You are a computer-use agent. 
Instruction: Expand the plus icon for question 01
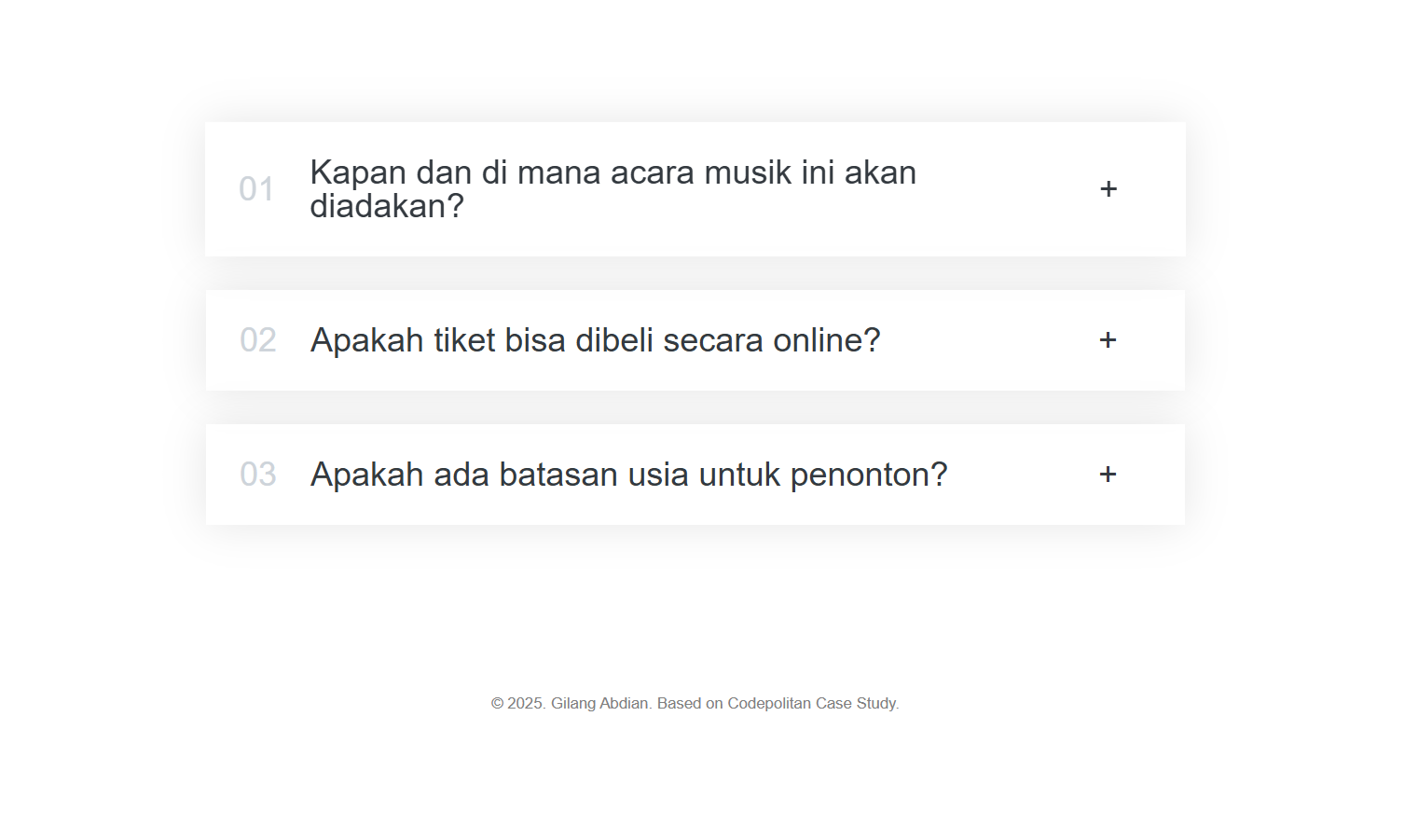(x=1108, y=189)
